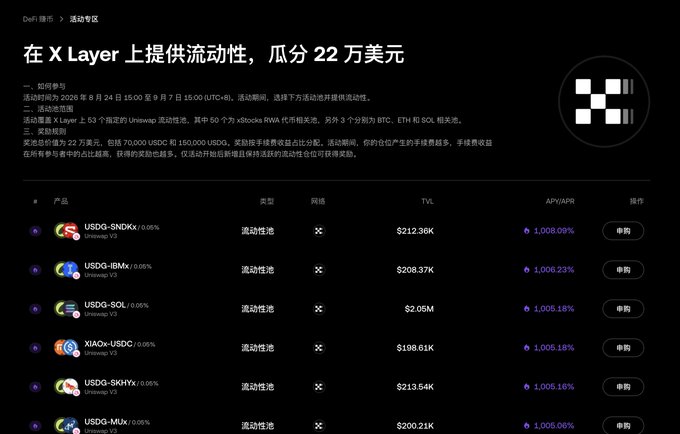Image resolution: width=680 pixels, height=434 pixels.
Task: Click the 申购 button for USDG-SNDKx
Action: pyautogui.click(x=623, y=231)
